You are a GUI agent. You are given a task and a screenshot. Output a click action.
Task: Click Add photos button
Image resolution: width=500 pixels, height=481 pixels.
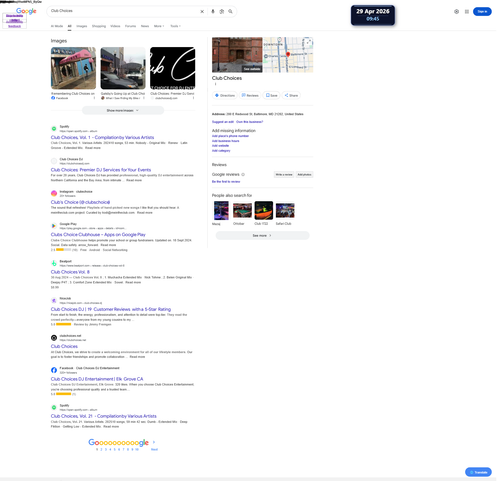tap(304, 174)
